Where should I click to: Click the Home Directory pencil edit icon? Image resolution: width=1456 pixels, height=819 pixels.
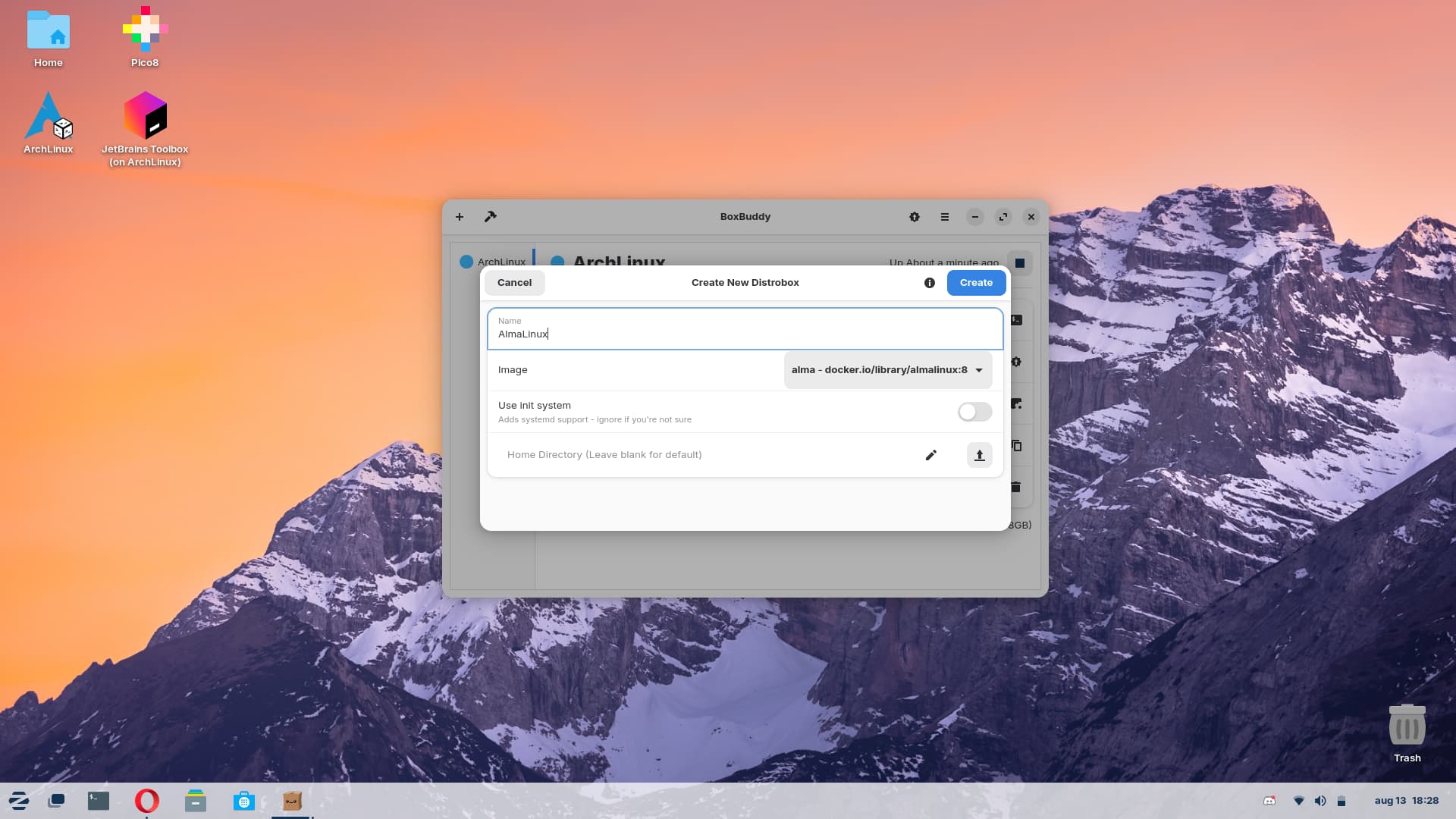tap(931, 455)
